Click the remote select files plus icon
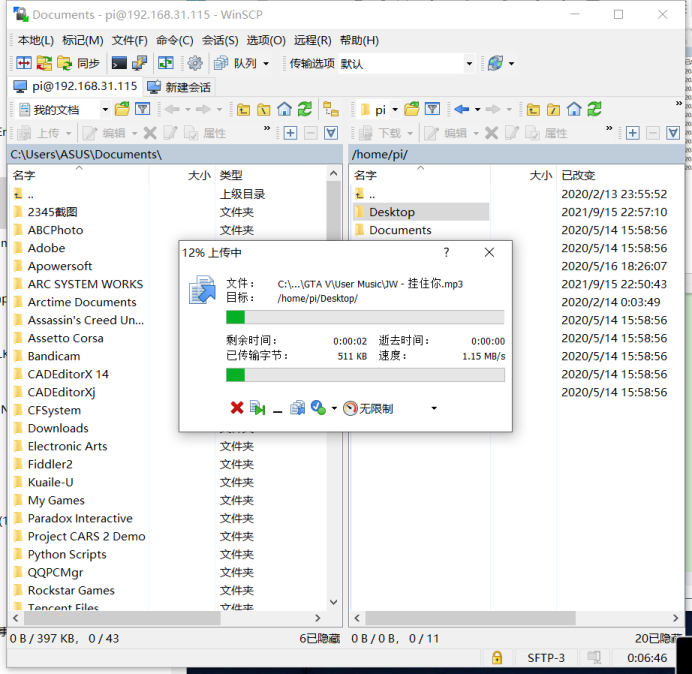Screen dimensions: 692x674 [x=632, y=133]
